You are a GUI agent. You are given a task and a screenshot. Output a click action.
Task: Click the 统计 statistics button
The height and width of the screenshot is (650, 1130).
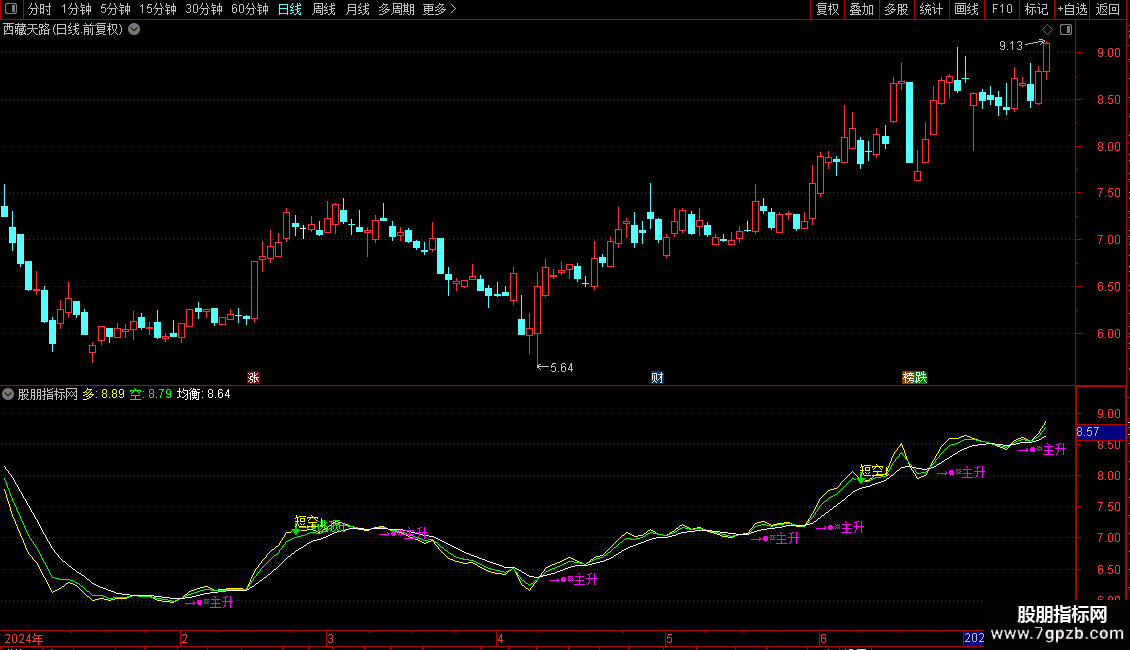[931, 9]
